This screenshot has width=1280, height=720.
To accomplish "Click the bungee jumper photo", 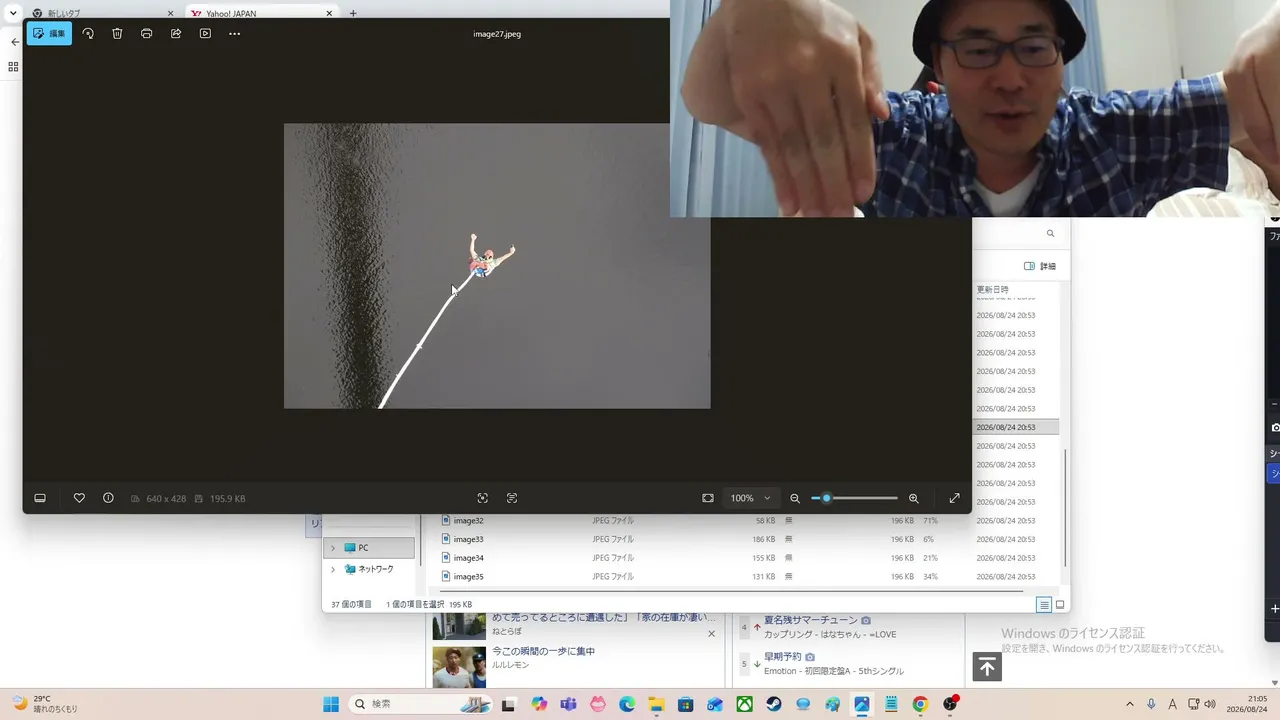I will 497,266.
